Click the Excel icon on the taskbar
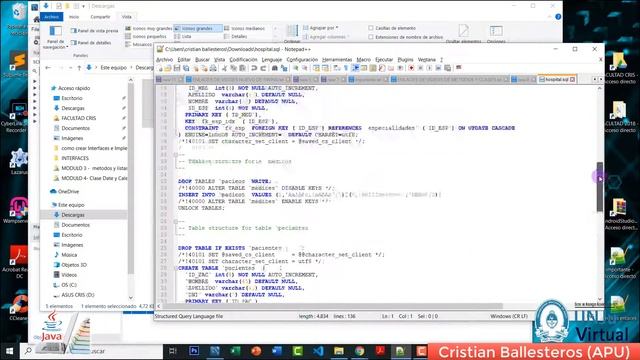The width and height of the screenshot is (640, 360). (236, 351)
